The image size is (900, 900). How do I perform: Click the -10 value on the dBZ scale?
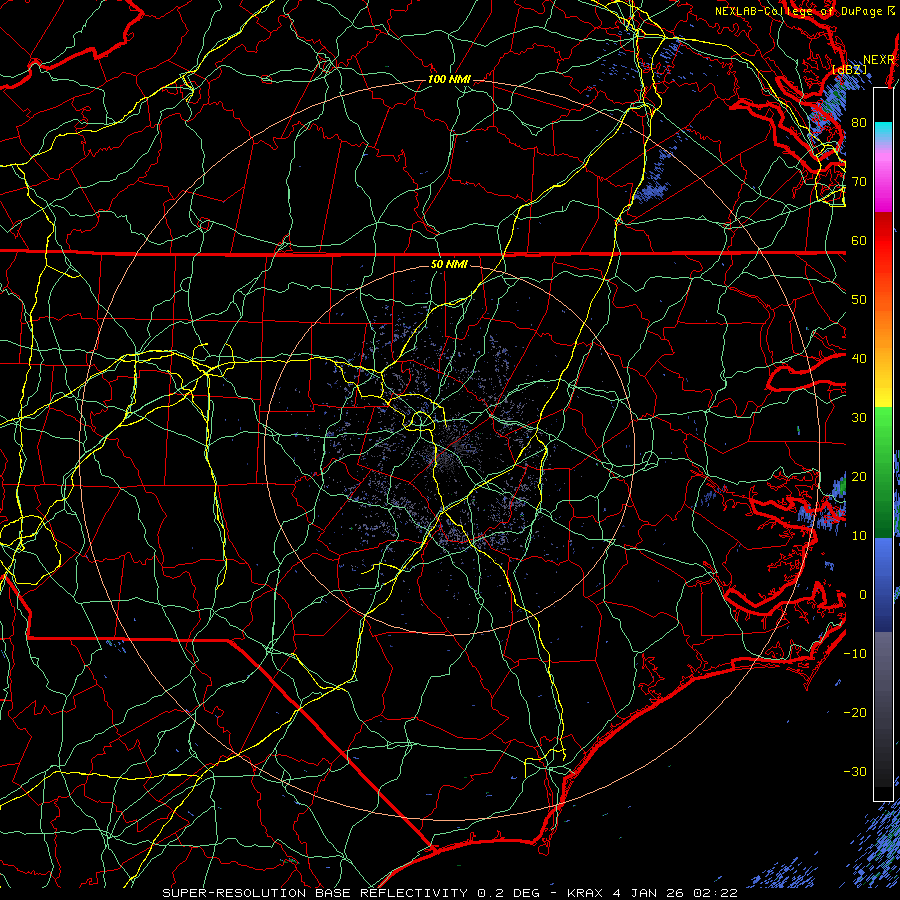pos(855,654)
